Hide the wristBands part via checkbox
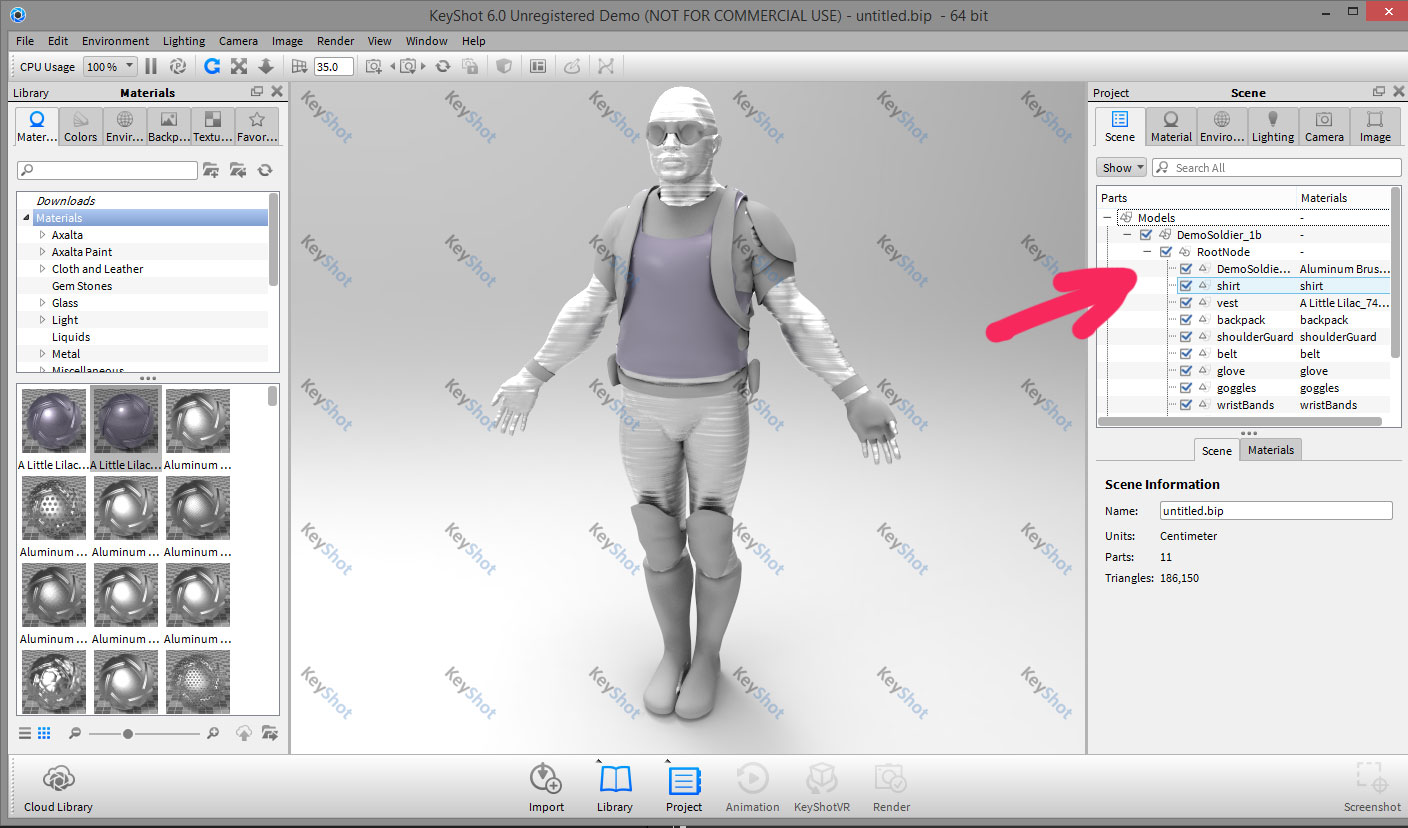 (x=1186, y=405)
